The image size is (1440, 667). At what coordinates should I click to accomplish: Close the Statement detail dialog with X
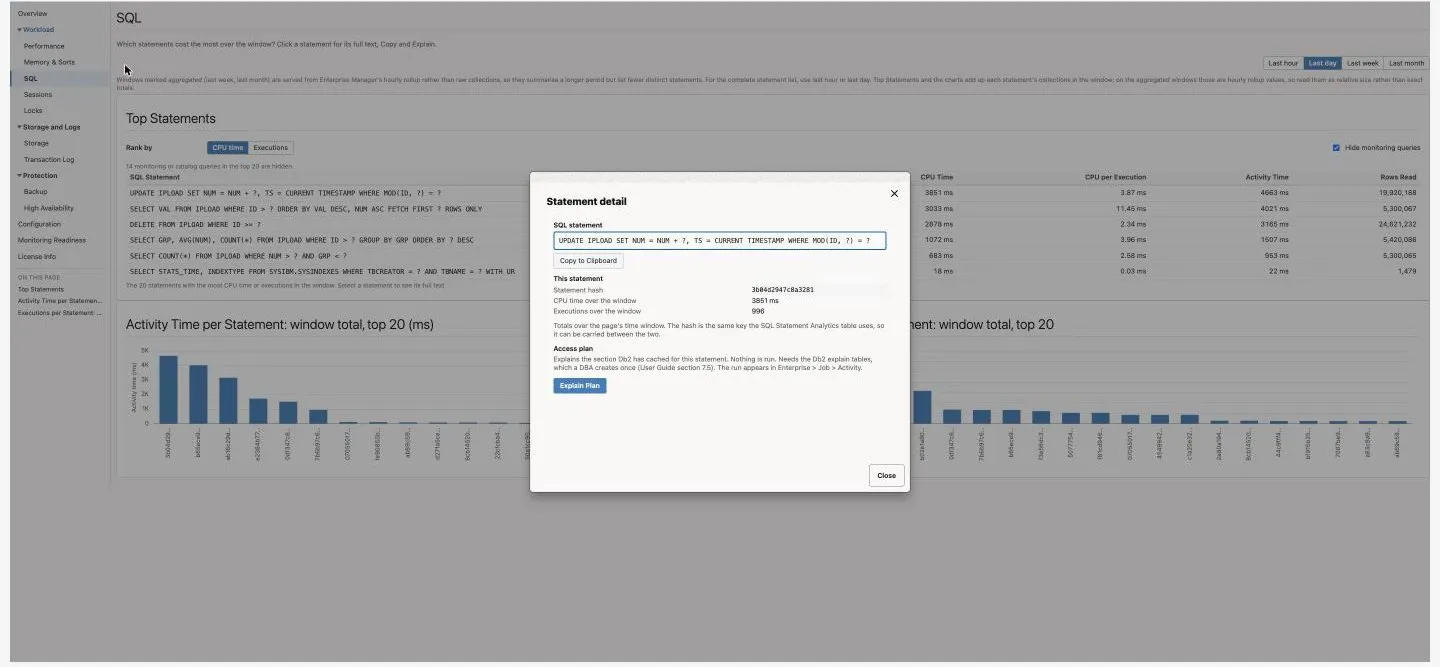point(894,194)
